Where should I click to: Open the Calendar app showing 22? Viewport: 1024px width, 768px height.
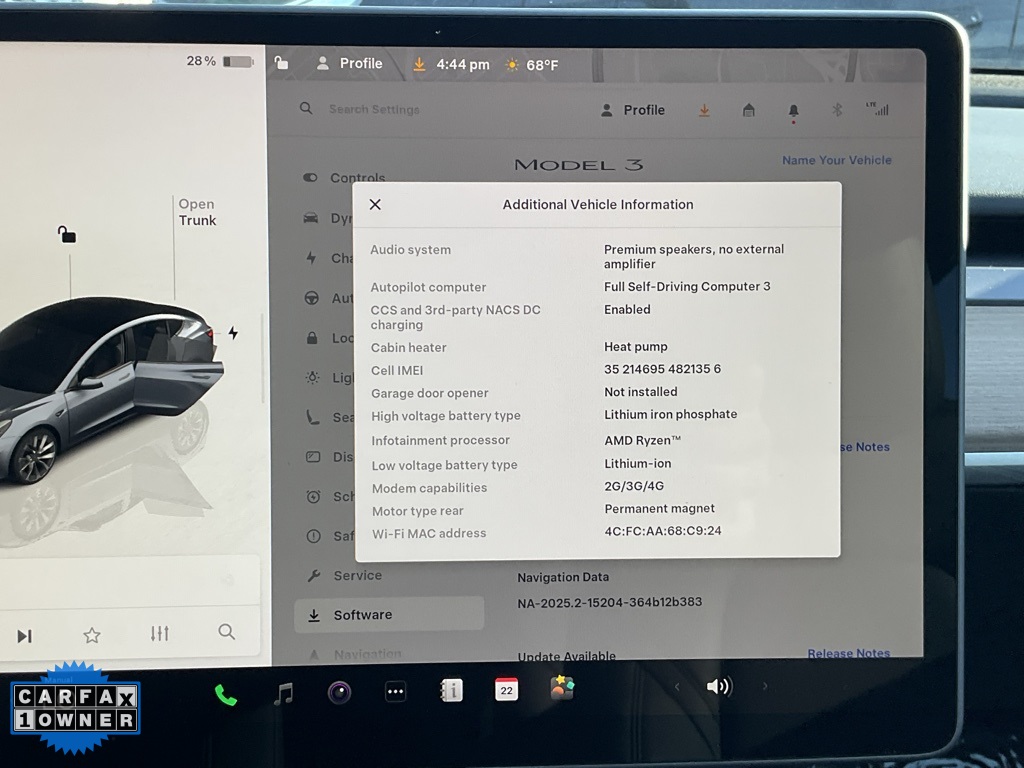coord(507,690)
